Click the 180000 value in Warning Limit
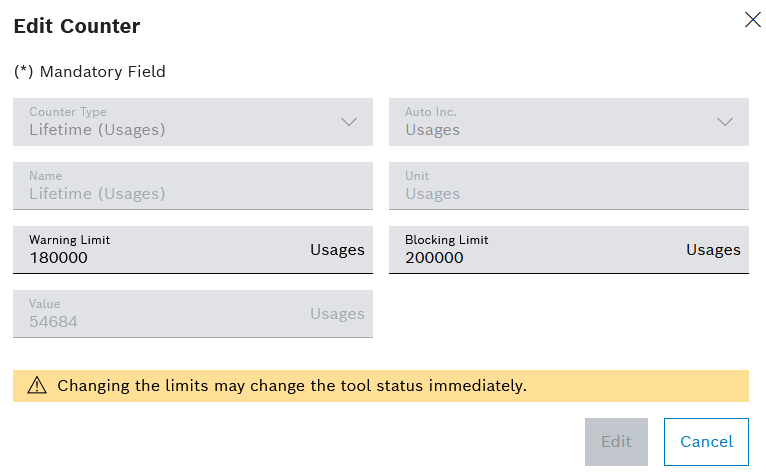The image size is (766, 476). 59,258
